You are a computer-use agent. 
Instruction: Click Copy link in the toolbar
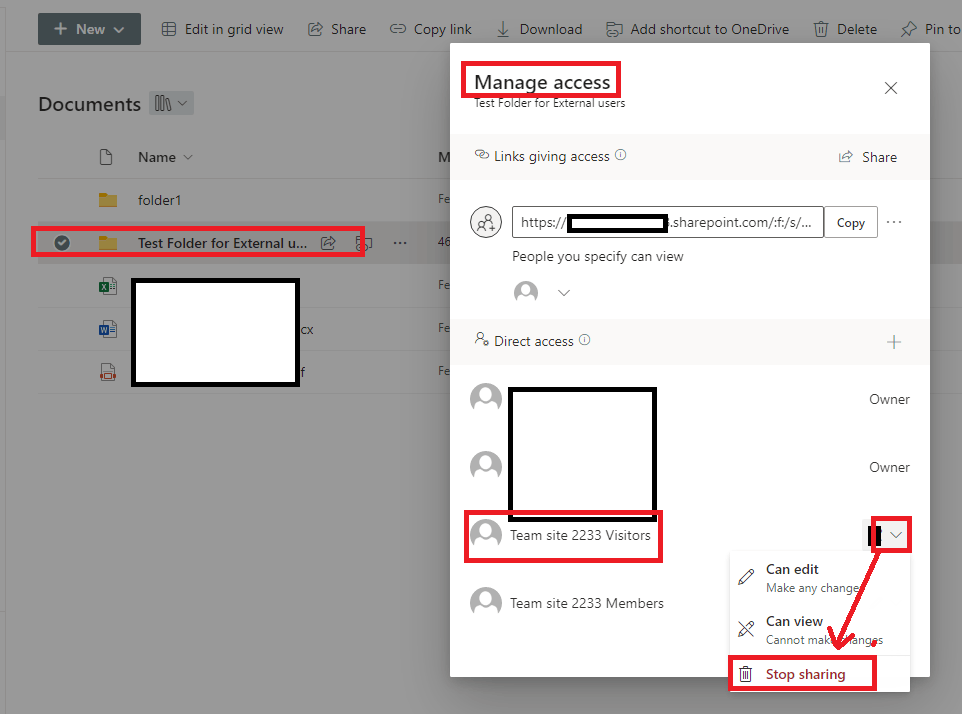click(431, 29)
